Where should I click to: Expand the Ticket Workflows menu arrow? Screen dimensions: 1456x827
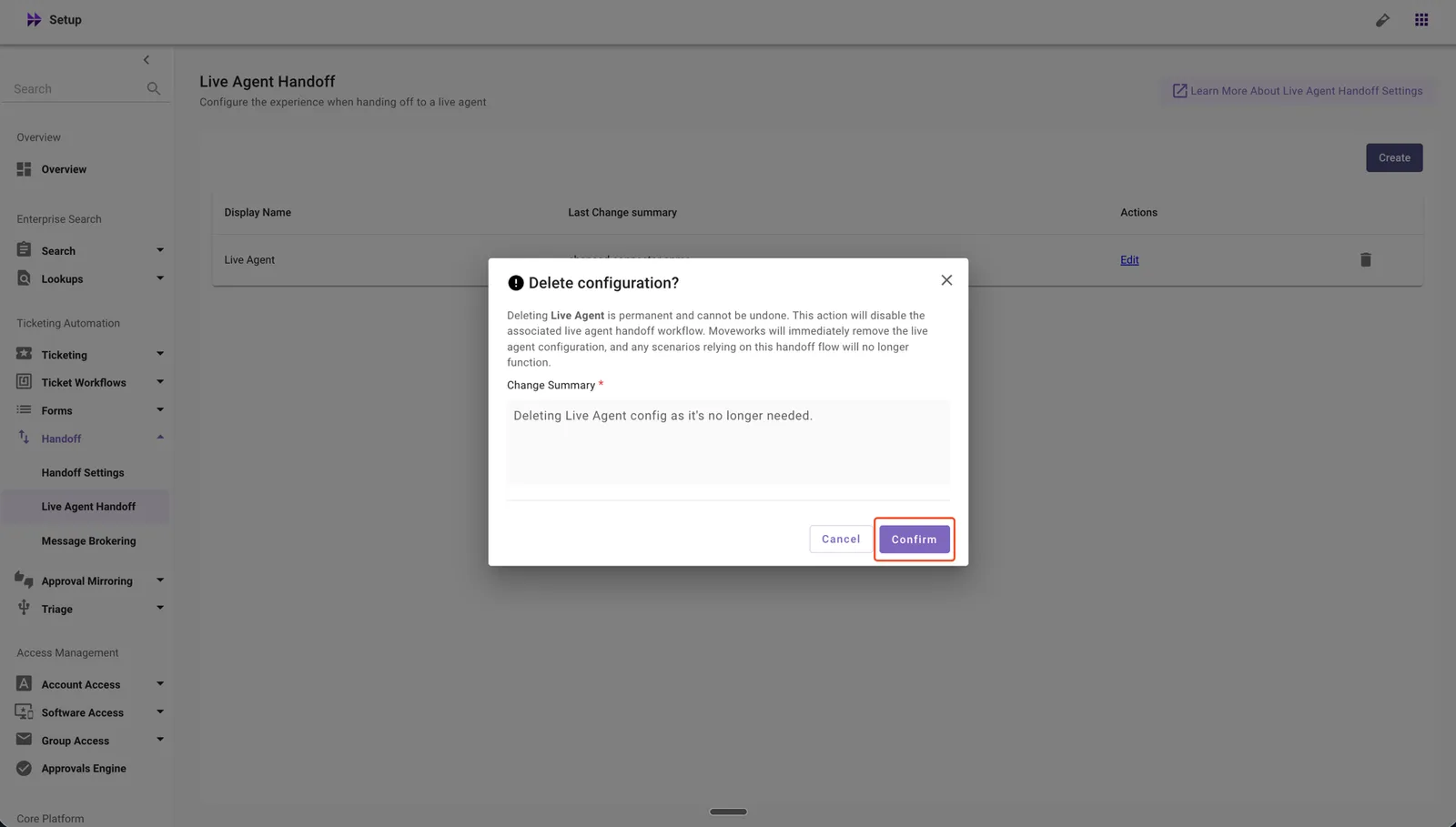click(160, 382)
